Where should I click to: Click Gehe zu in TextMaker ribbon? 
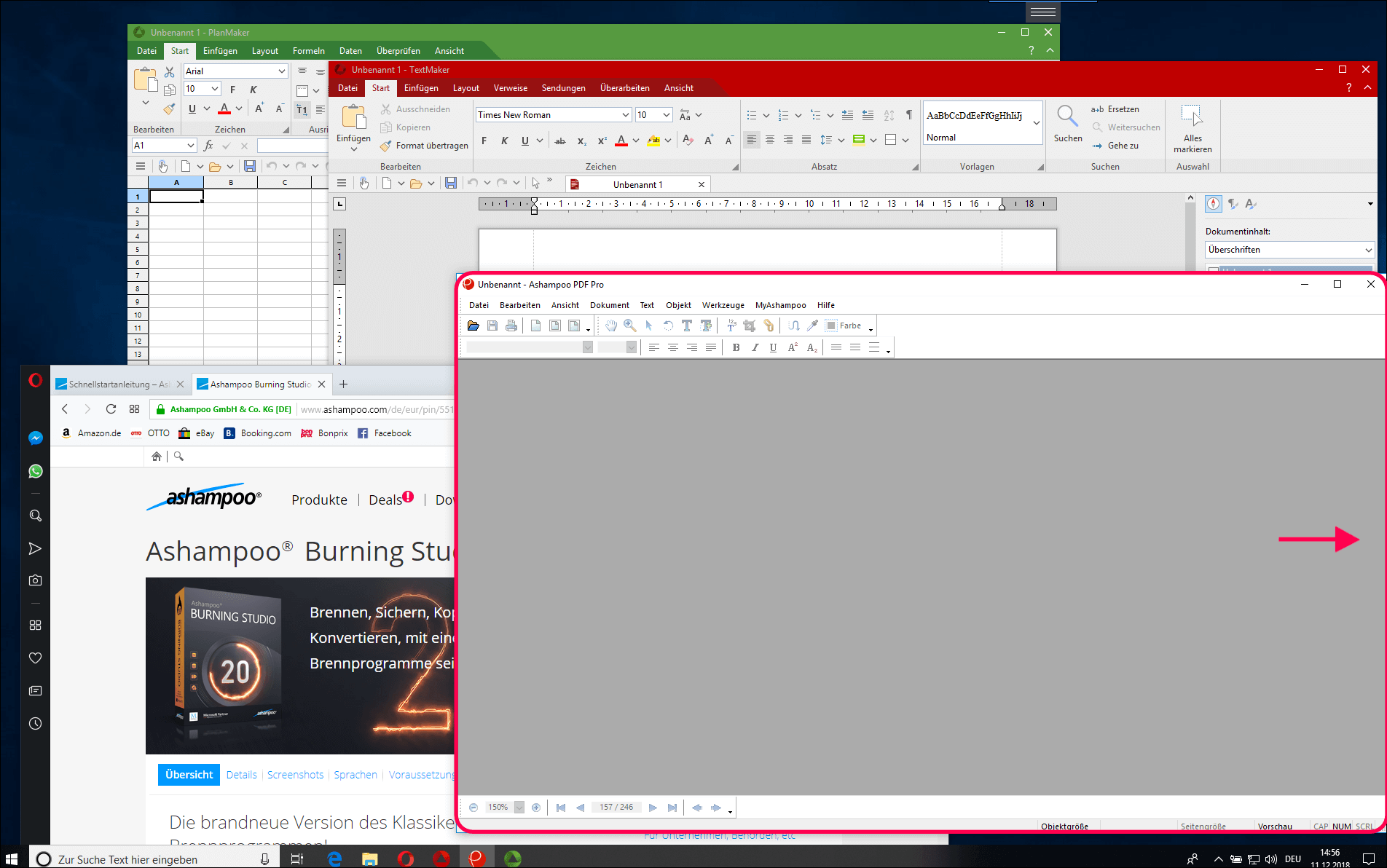pos(1115,146)
